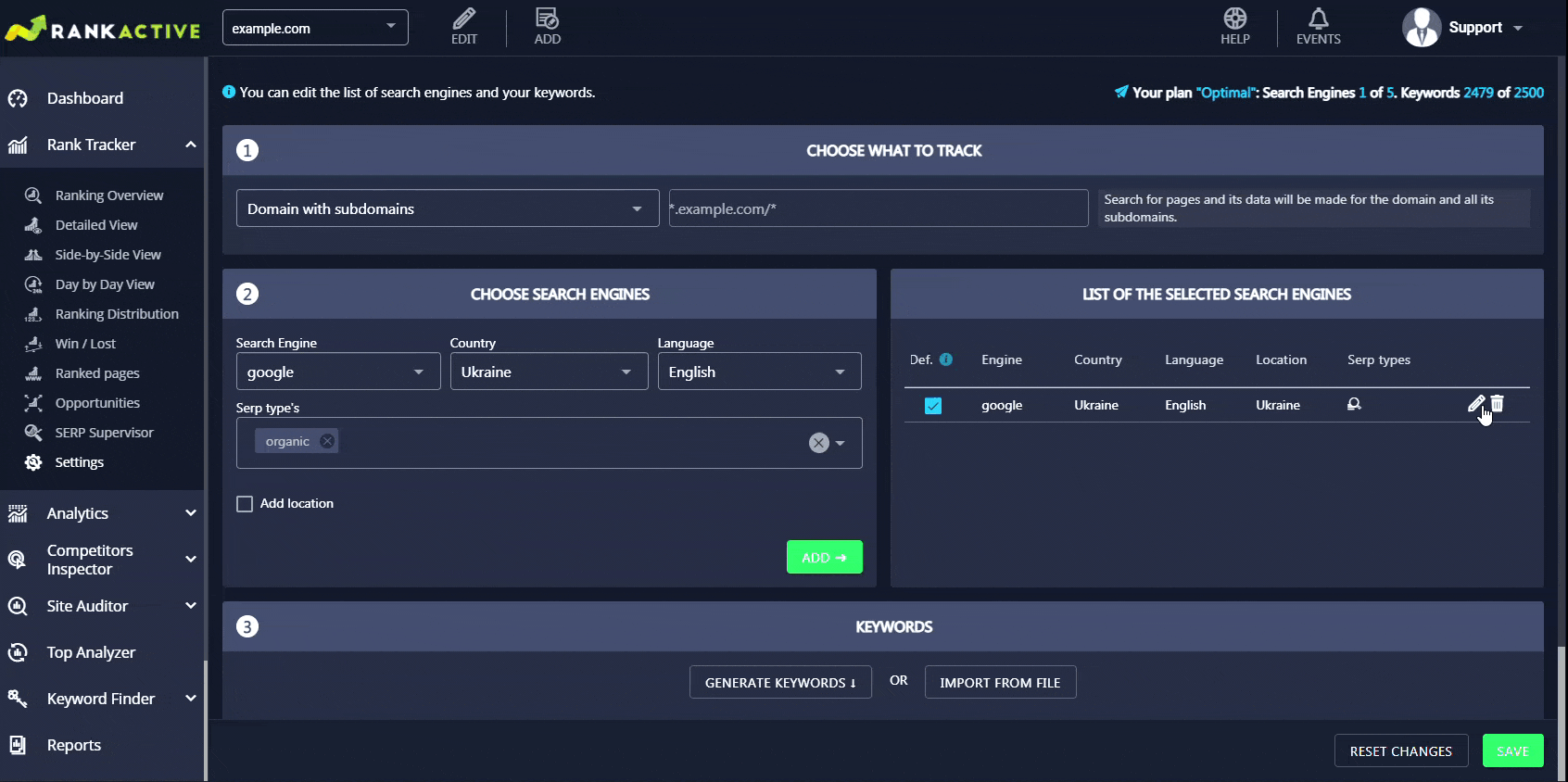Screen dimensions: 1568x782
Task: Click the RESET CHANGES button
Action: click(1401, 750)
